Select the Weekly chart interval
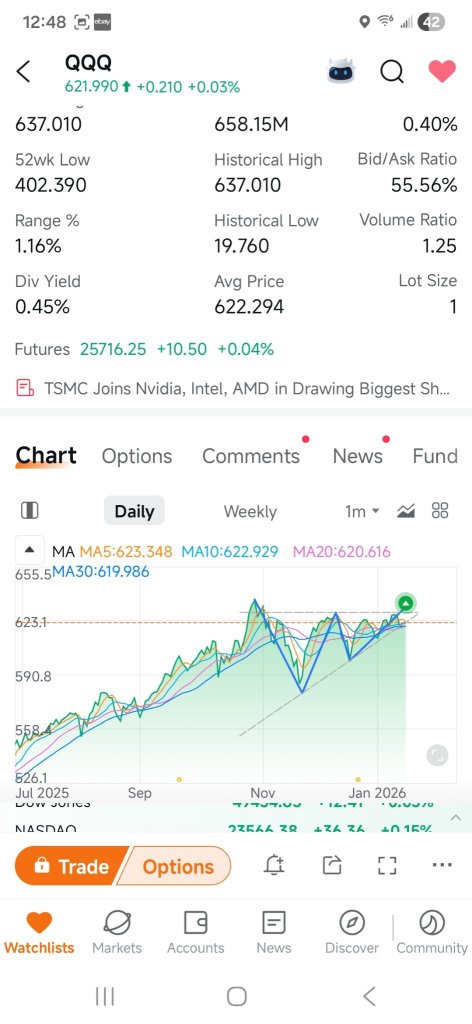Image resolution: width=472 pixels, height=1024 pixels. point(250,511)
